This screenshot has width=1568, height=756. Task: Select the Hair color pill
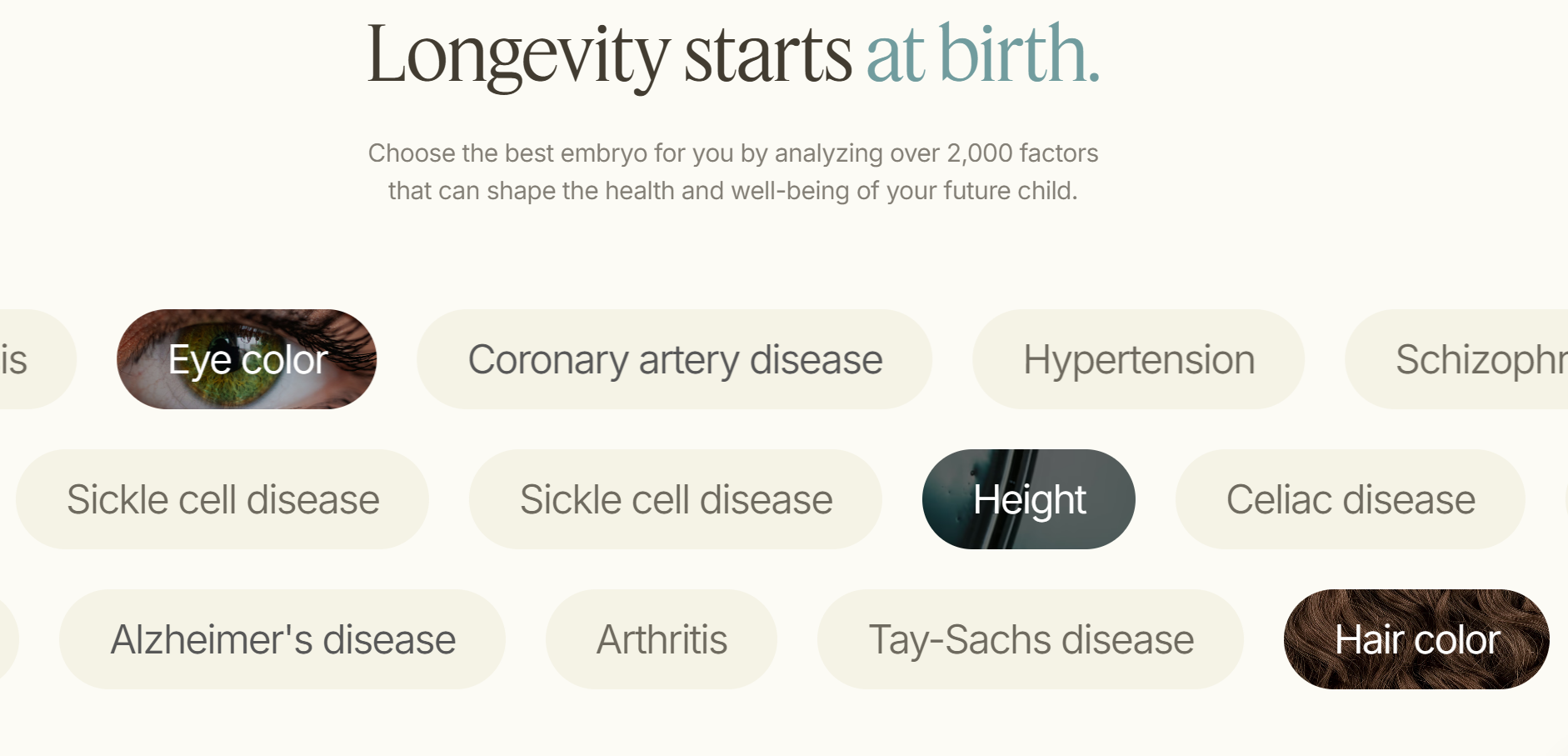(1416, 640)
